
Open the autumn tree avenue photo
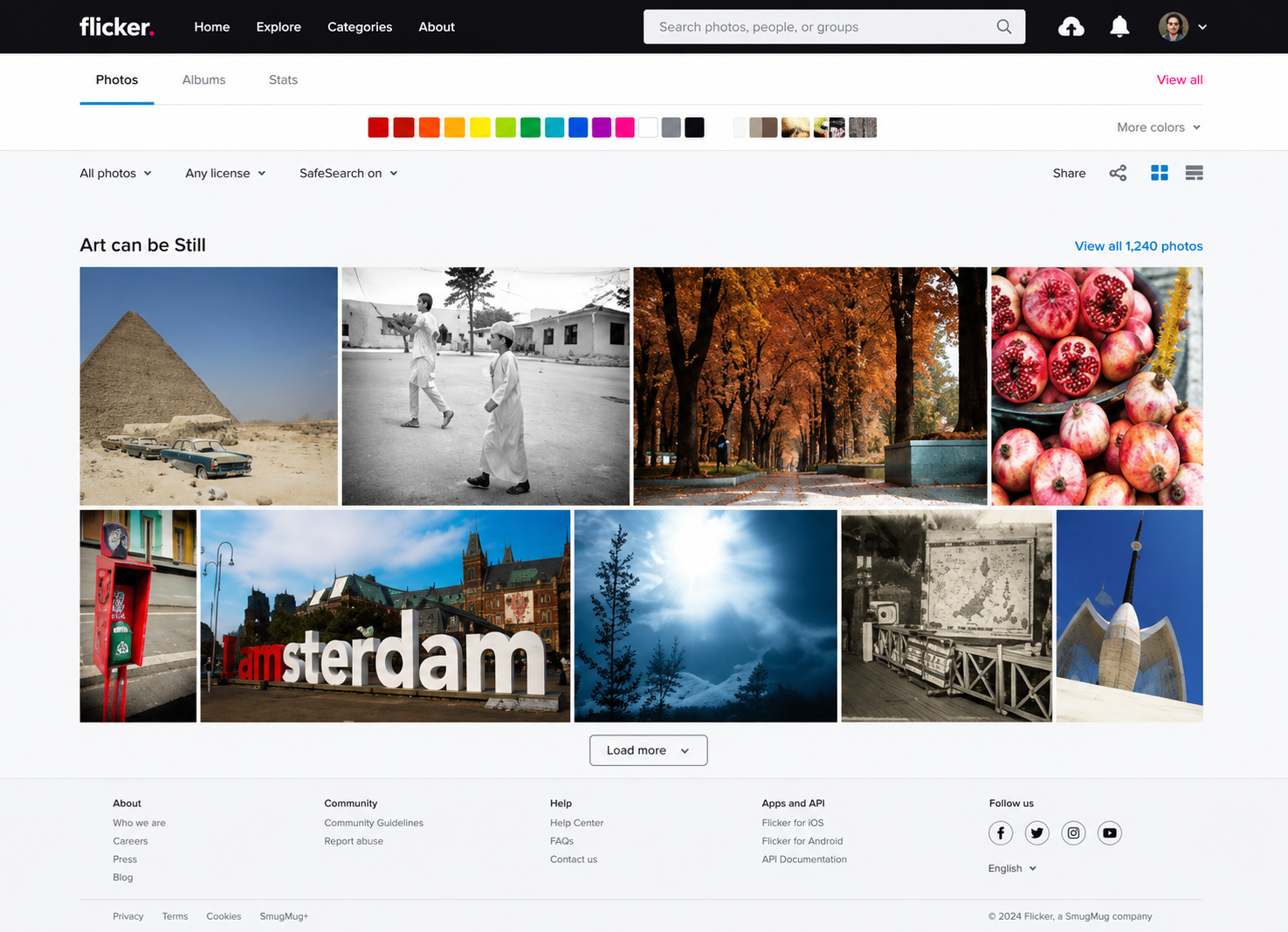coord(810,386)
